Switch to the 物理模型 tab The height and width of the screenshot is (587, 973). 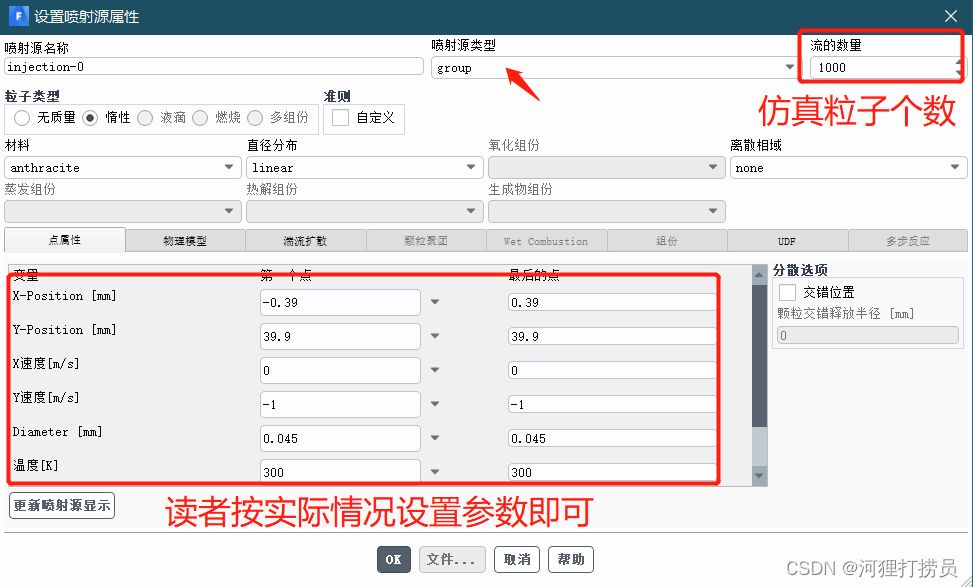point(185,241)
